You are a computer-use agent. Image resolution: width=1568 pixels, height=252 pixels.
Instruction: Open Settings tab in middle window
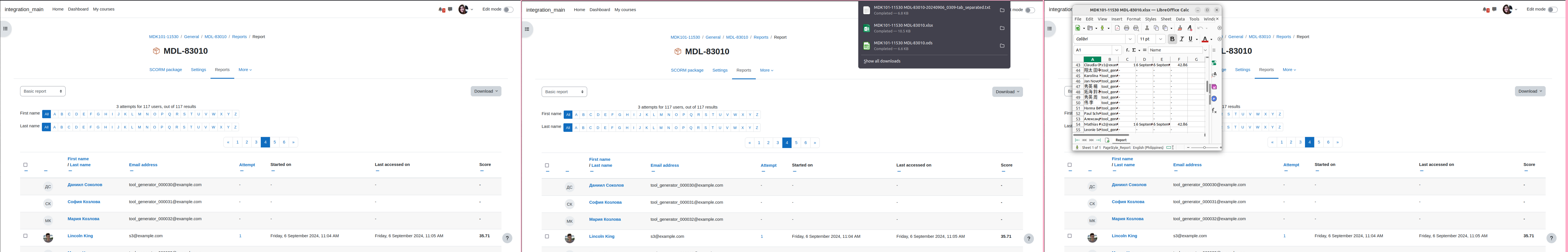pos(720,71)
